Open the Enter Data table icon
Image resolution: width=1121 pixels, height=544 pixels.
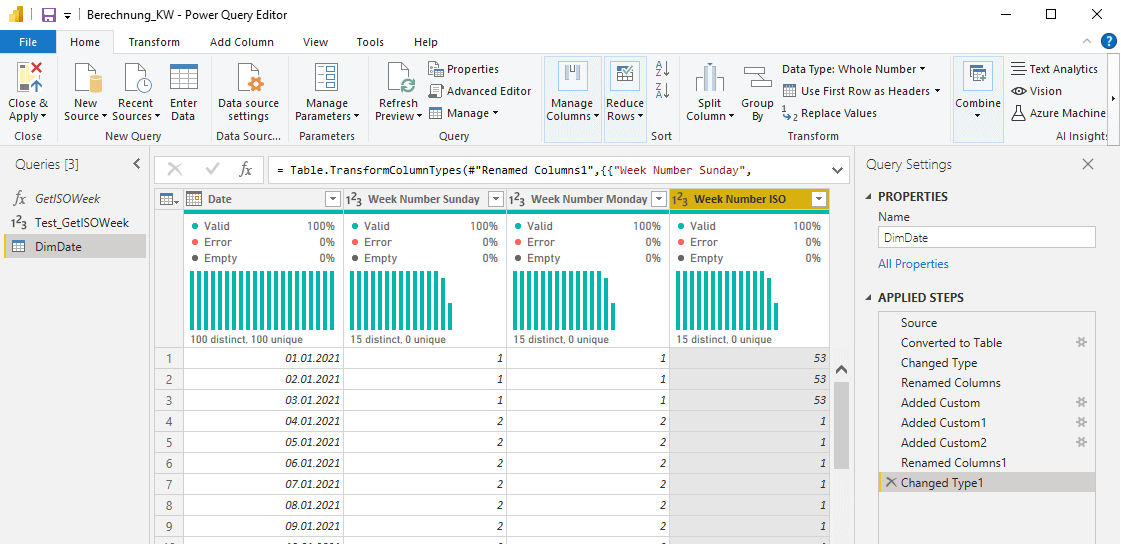(183, 78)
